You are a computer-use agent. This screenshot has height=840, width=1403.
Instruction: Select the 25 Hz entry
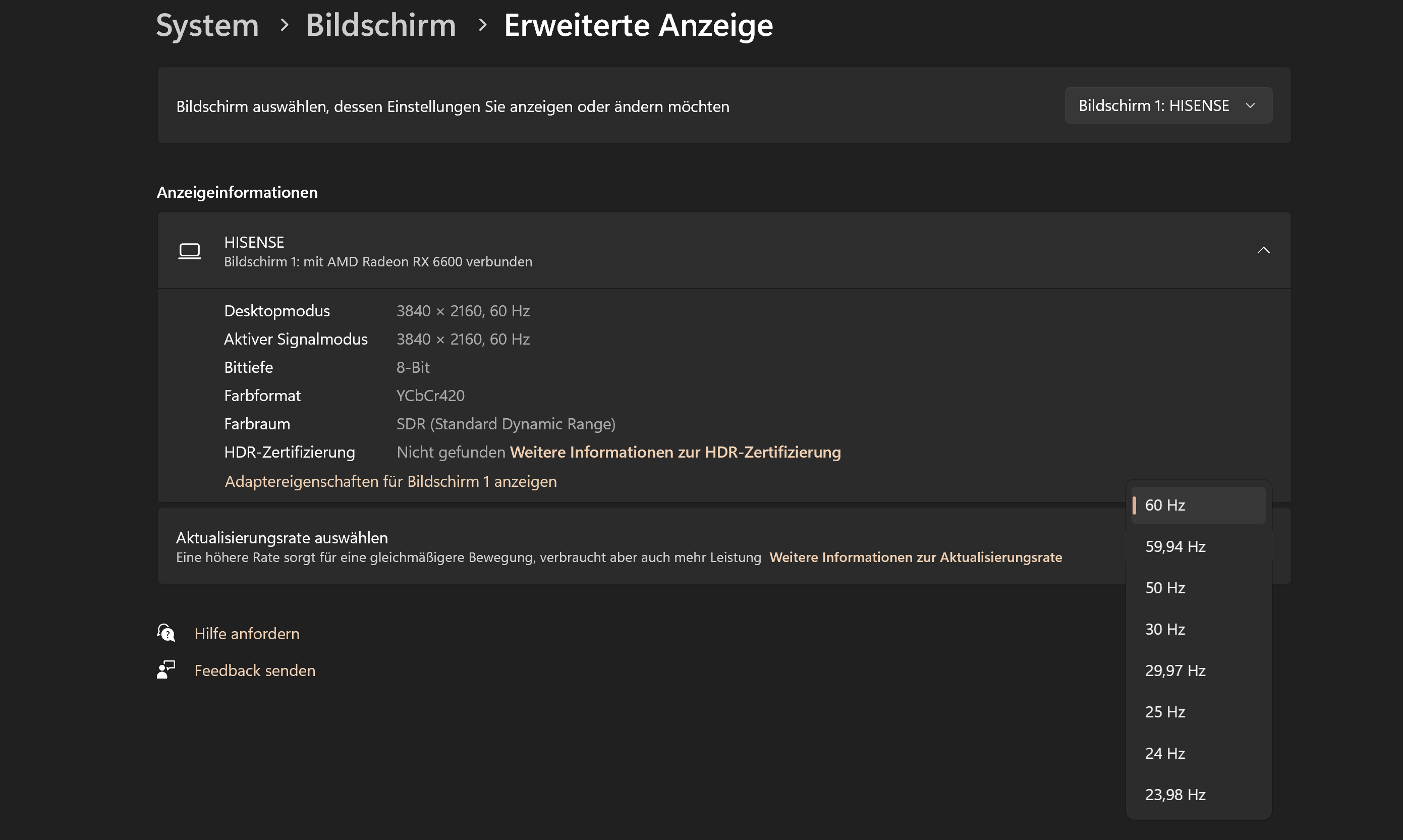(1198, 711)
